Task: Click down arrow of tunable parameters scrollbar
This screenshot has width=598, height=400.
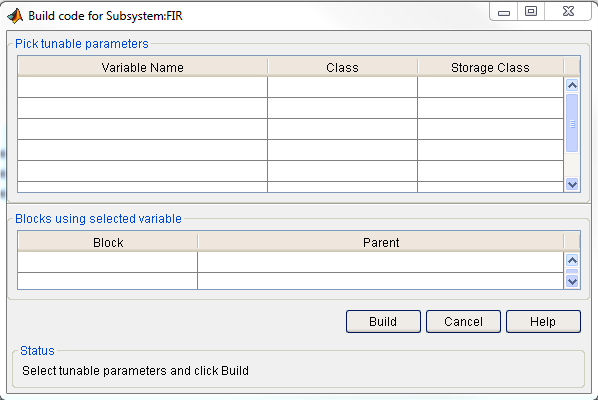Action: tap(572, 185)
